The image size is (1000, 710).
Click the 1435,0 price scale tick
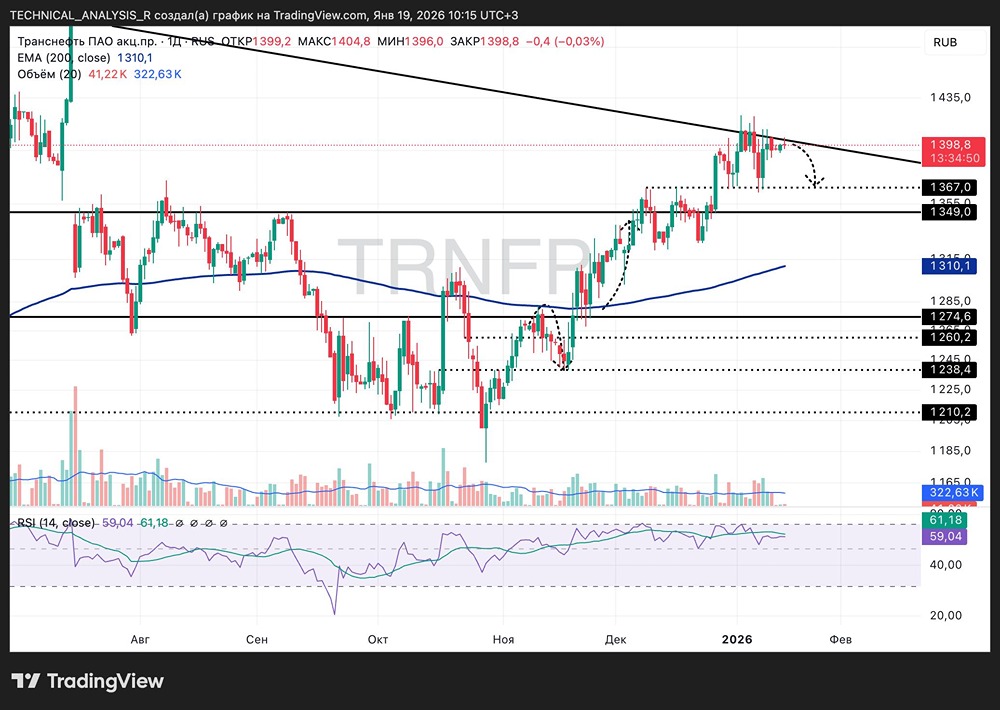coord(950,98)
